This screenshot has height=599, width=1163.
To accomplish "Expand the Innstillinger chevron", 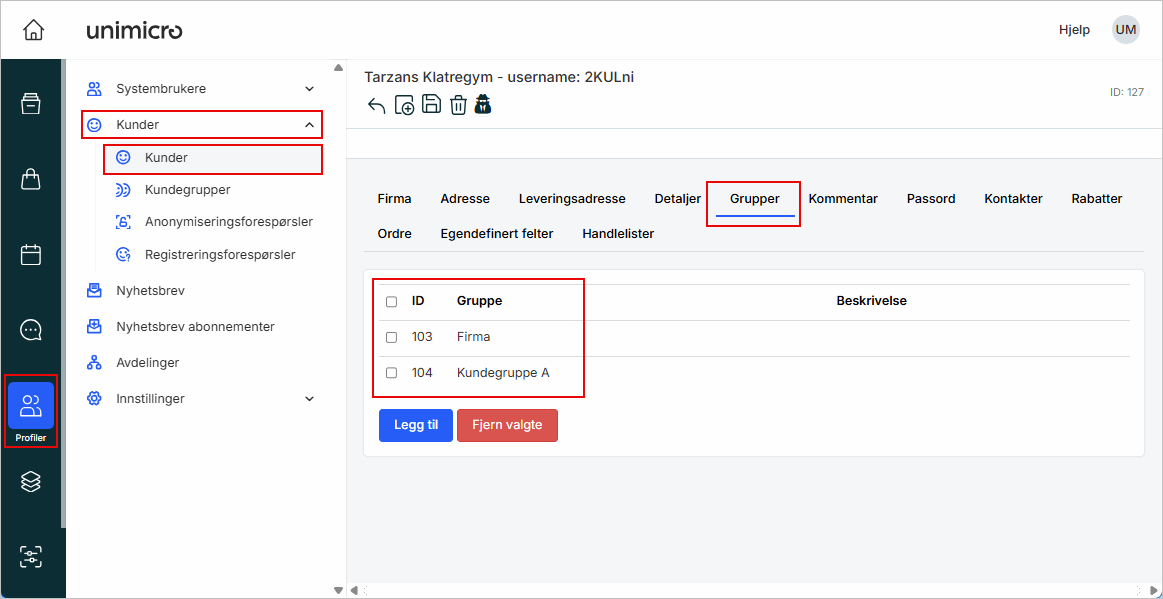I will [x=309, y=399].
